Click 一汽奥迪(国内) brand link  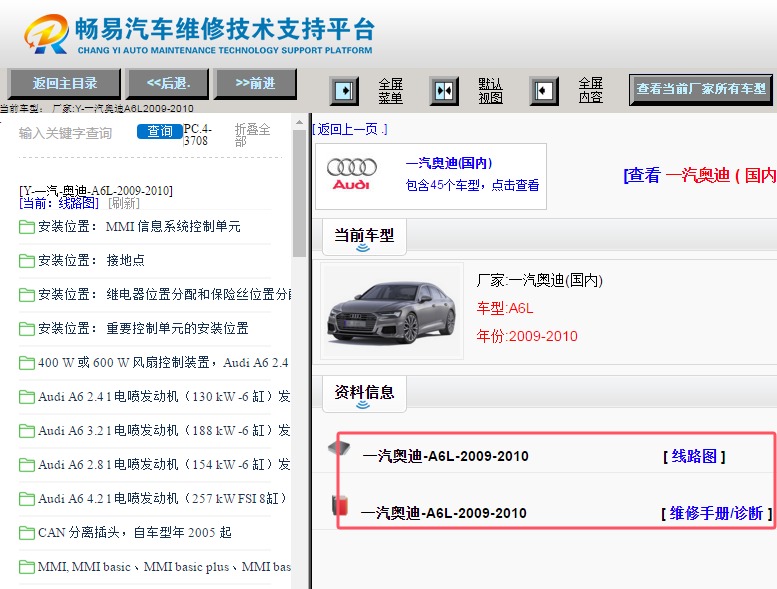449,163
